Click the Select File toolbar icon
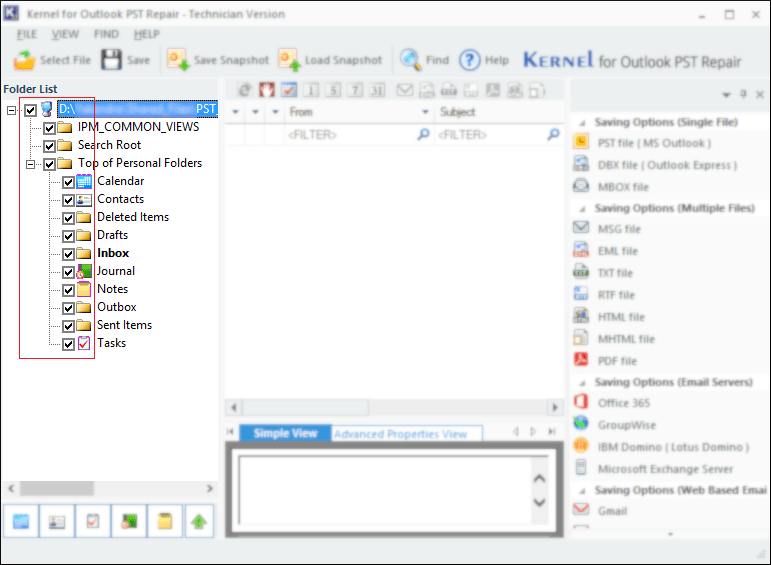Viewport: 771px width, 565px height. (x=24, y=60)
